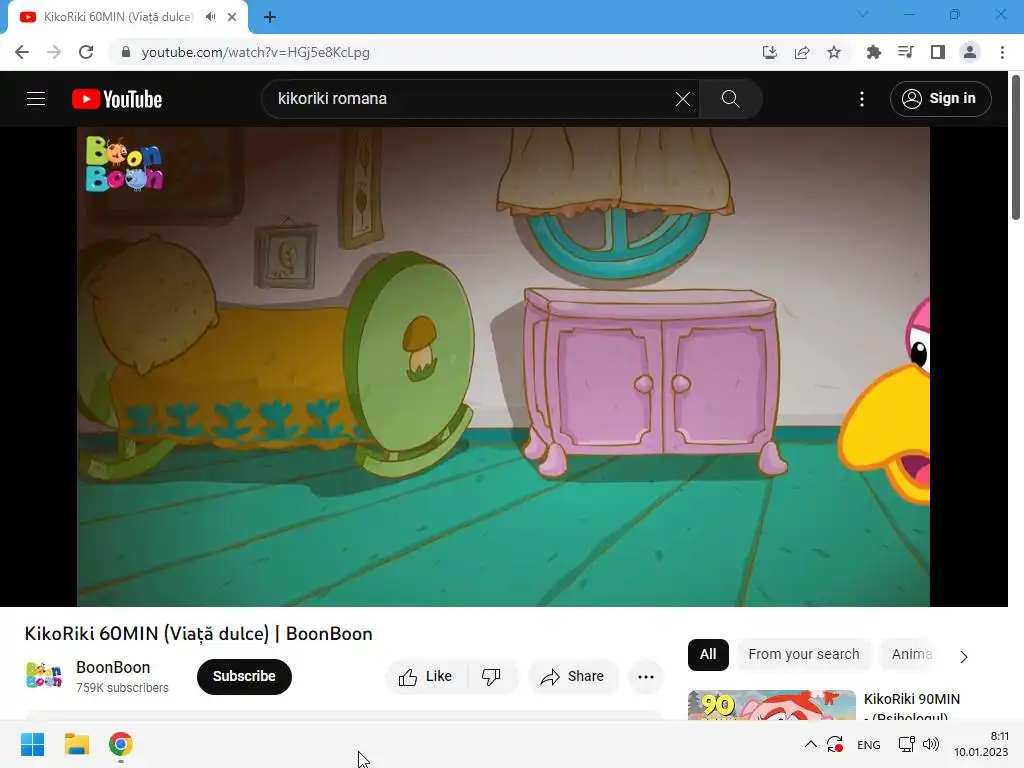Open the Windows Start menu
This screenshot has height=768, width=1024.
(x=32, y=744)
